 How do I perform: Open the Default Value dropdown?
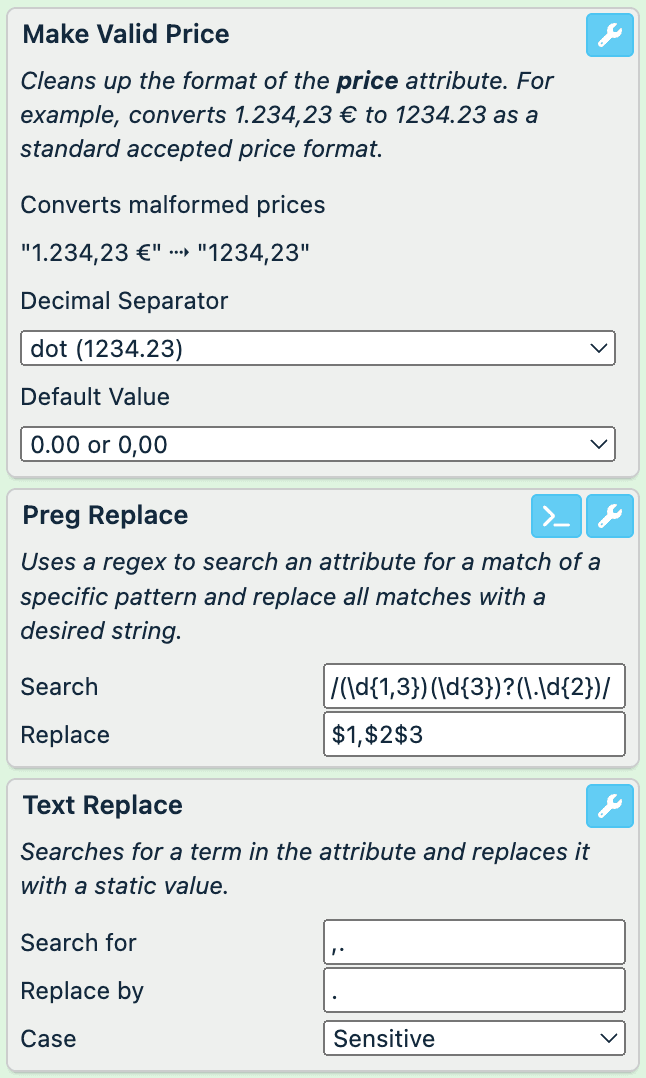pos(317,444)
